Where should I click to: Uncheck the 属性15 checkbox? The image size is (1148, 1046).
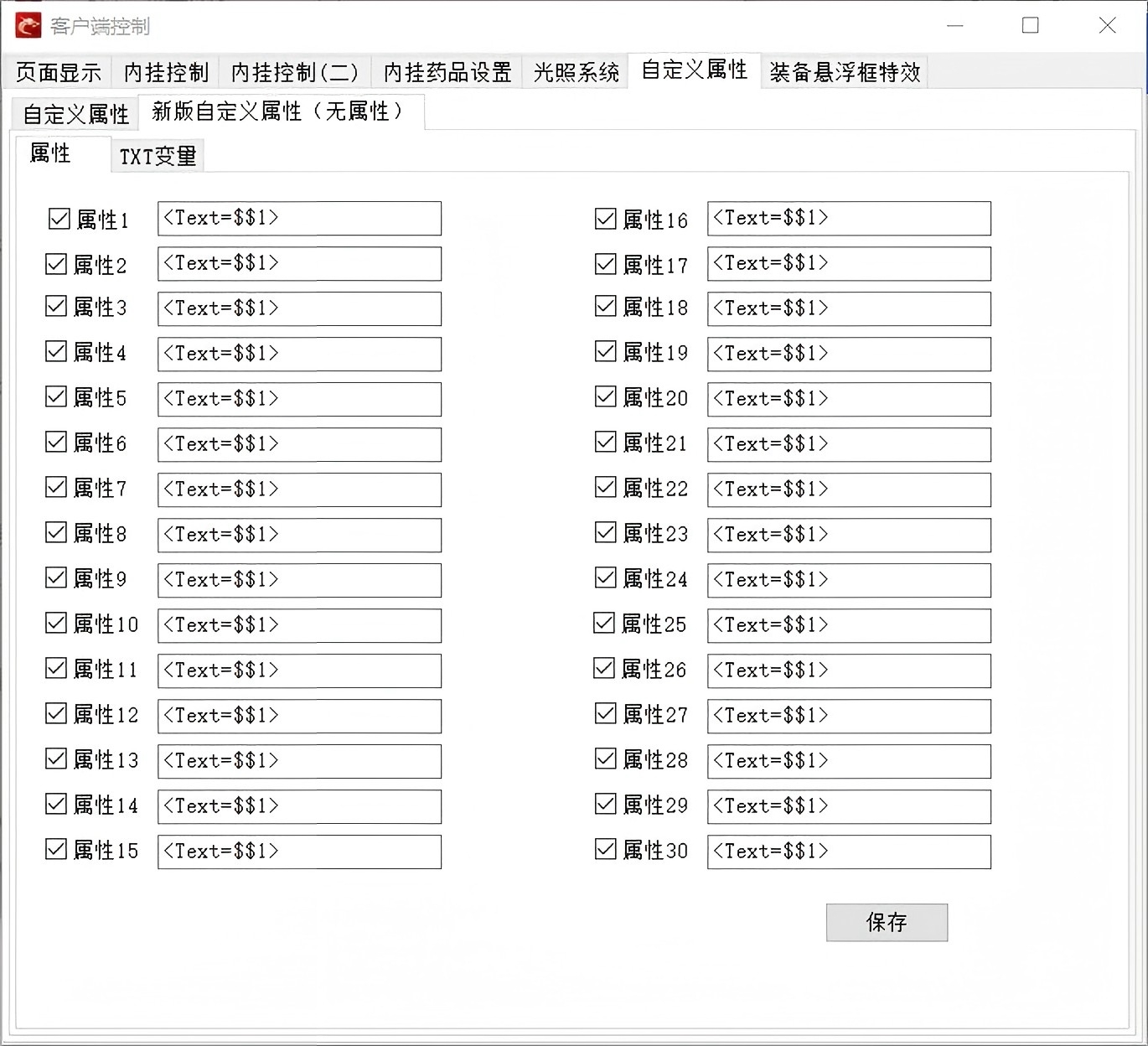[55, 851]
